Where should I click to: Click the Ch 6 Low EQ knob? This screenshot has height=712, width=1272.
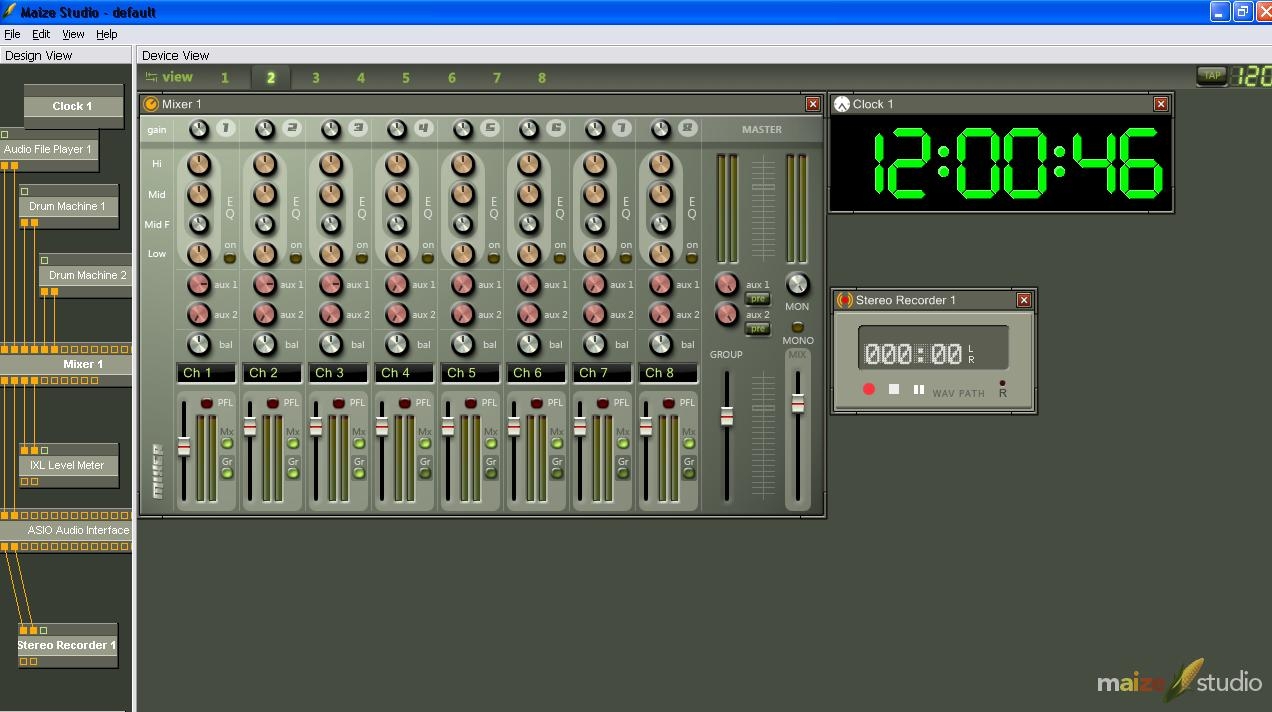click(x=529, y=254)
